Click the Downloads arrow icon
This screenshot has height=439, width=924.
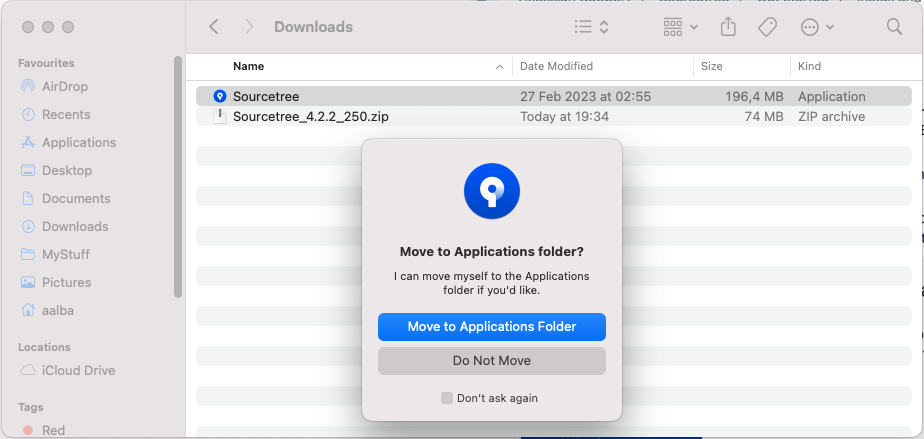(28, 226)
